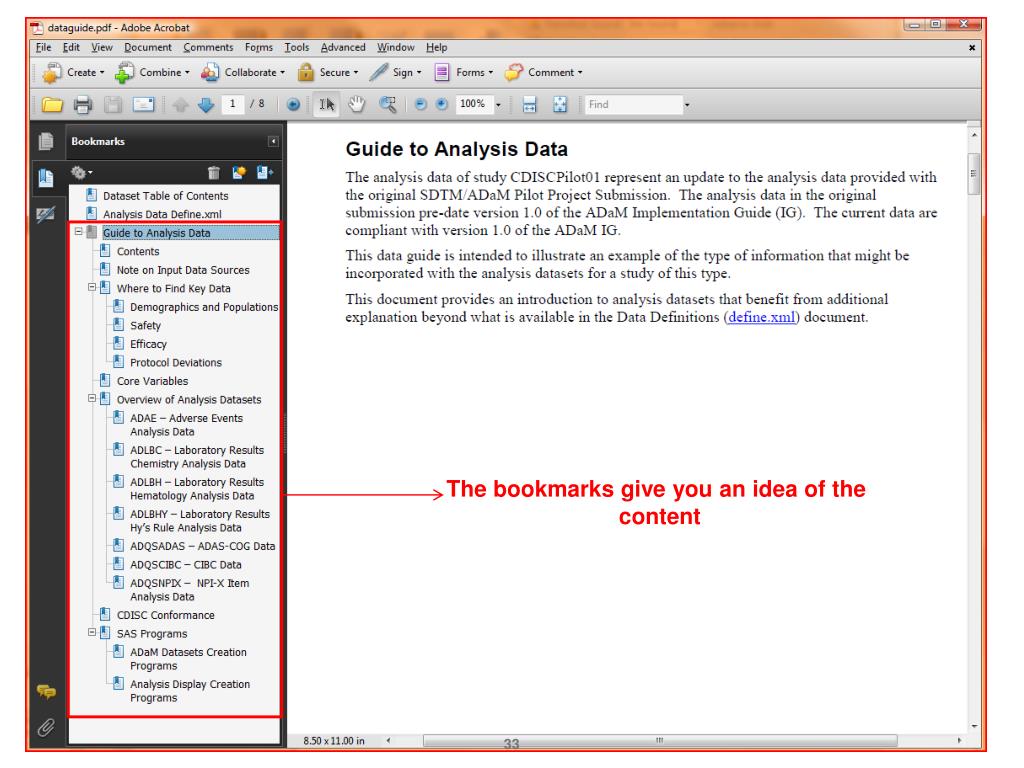The height and width of the screenshot is (768, 1024).
Task: Open the zoom percentage dropdown
Action: tap(498, 104)
